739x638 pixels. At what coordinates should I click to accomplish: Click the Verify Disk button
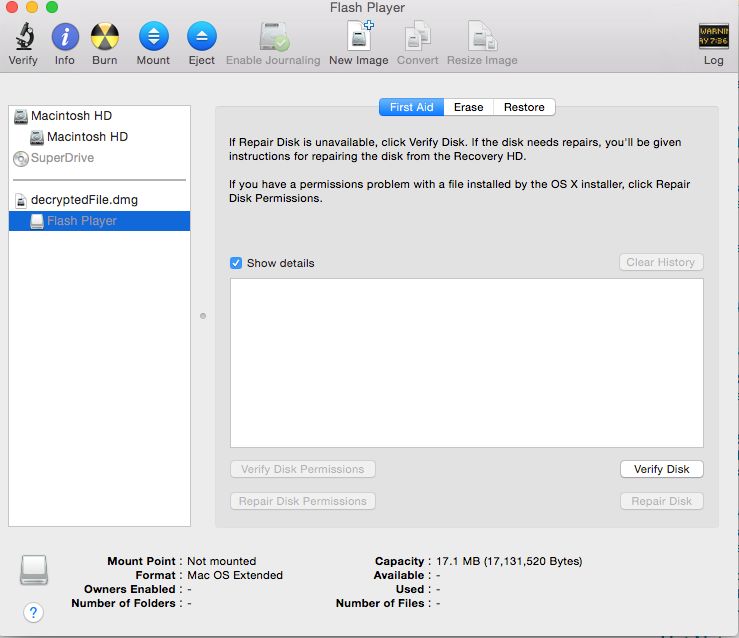tap(662, 469)
